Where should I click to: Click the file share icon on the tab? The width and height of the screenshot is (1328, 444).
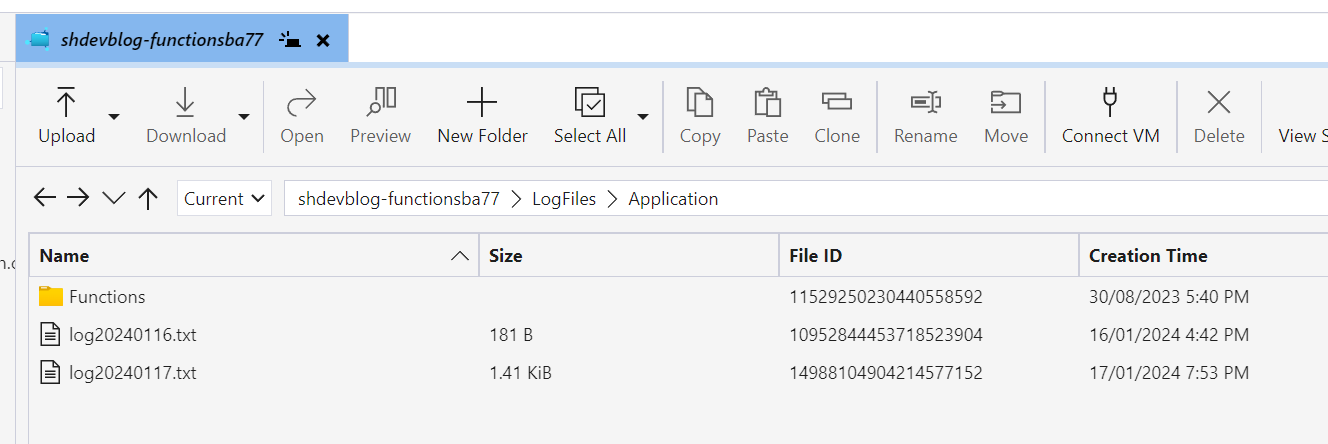tap(38, 40)
